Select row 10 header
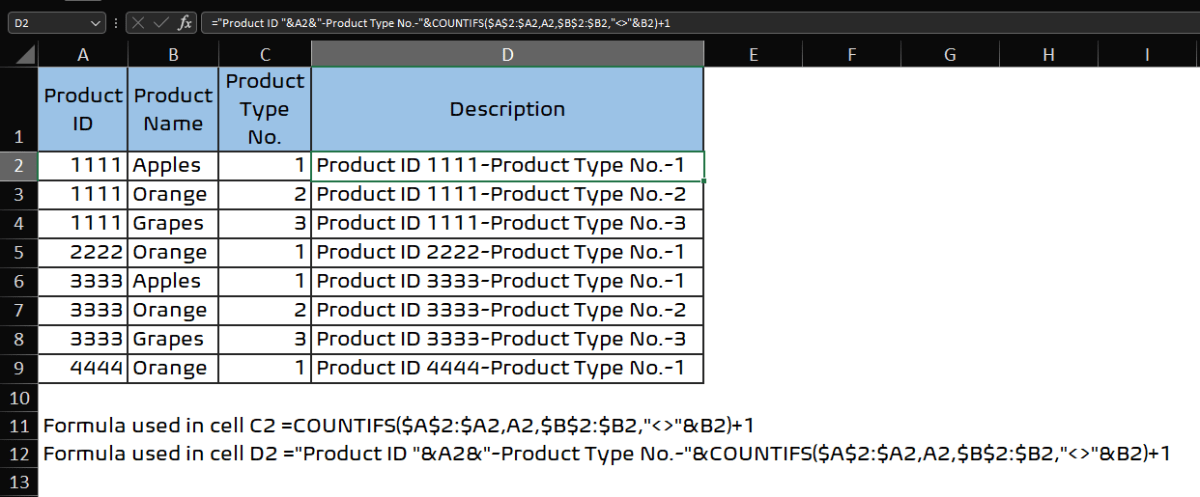Viewport: 1200px width, 497px height. pos(19,398)
